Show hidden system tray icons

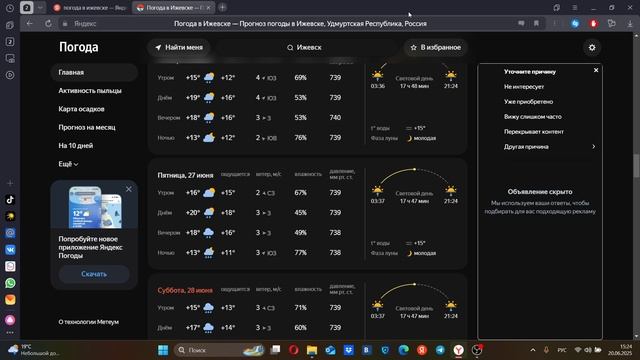pos(533,350)
